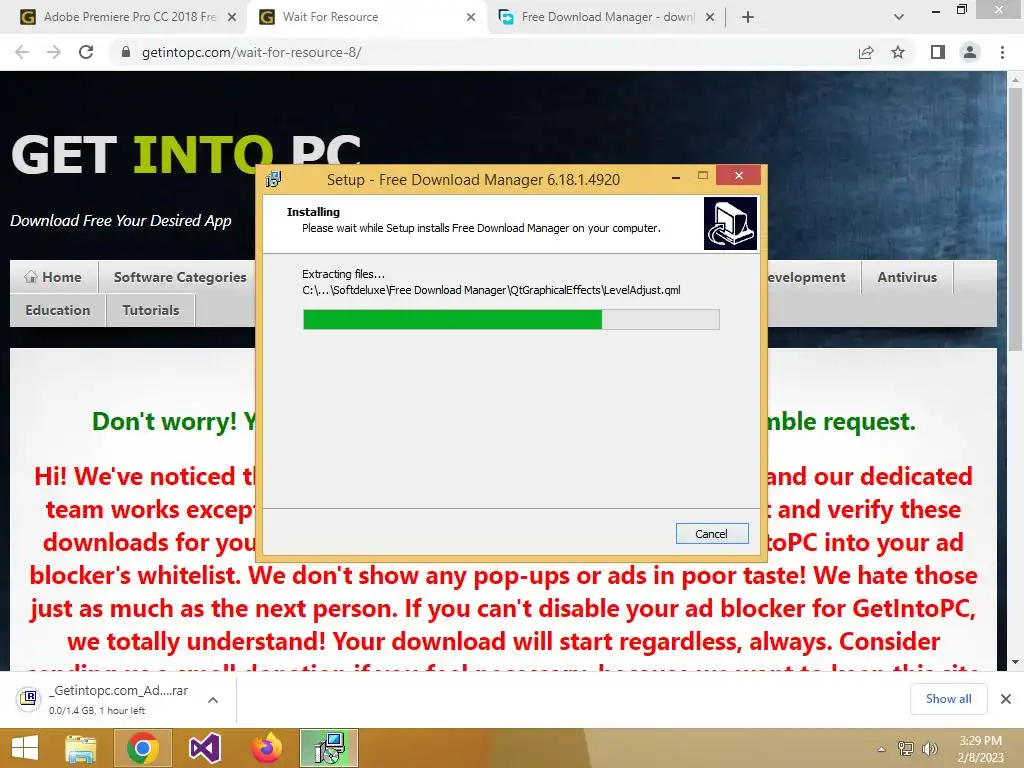Bookmark this page with star icon
Screen dimensions: 1024x768
tap(898, 52)
